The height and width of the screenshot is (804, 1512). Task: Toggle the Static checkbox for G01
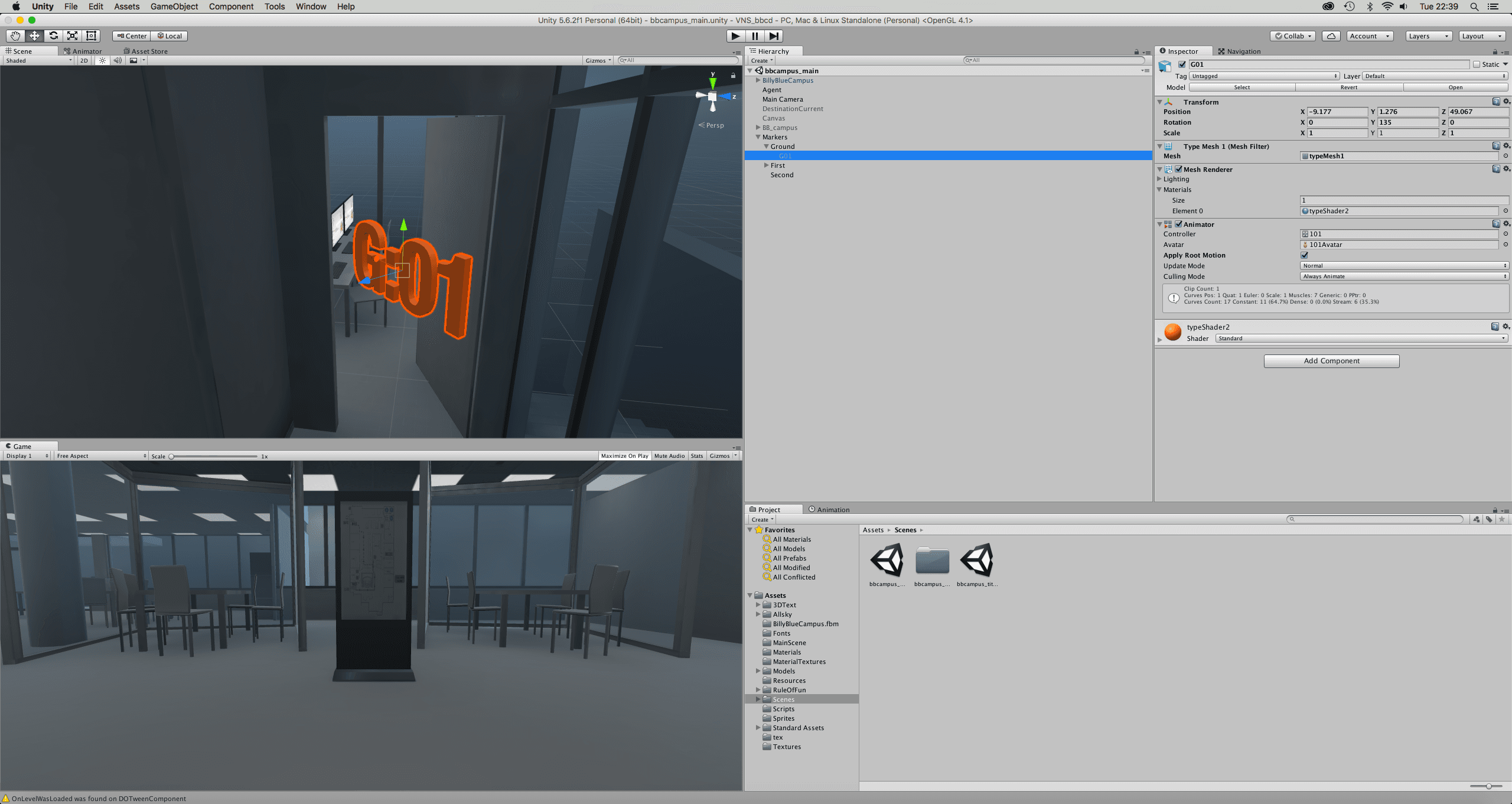click(1475, 64)
